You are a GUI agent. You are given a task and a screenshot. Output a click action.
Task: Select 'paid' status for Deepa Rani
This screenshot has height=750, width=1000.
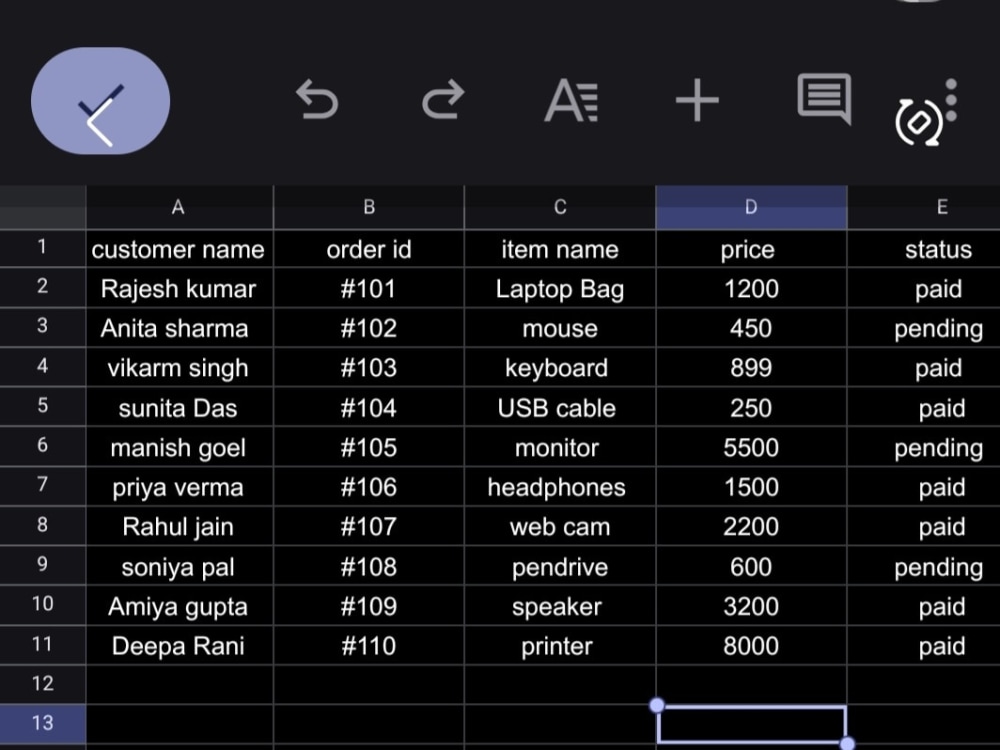click(924, 646)
